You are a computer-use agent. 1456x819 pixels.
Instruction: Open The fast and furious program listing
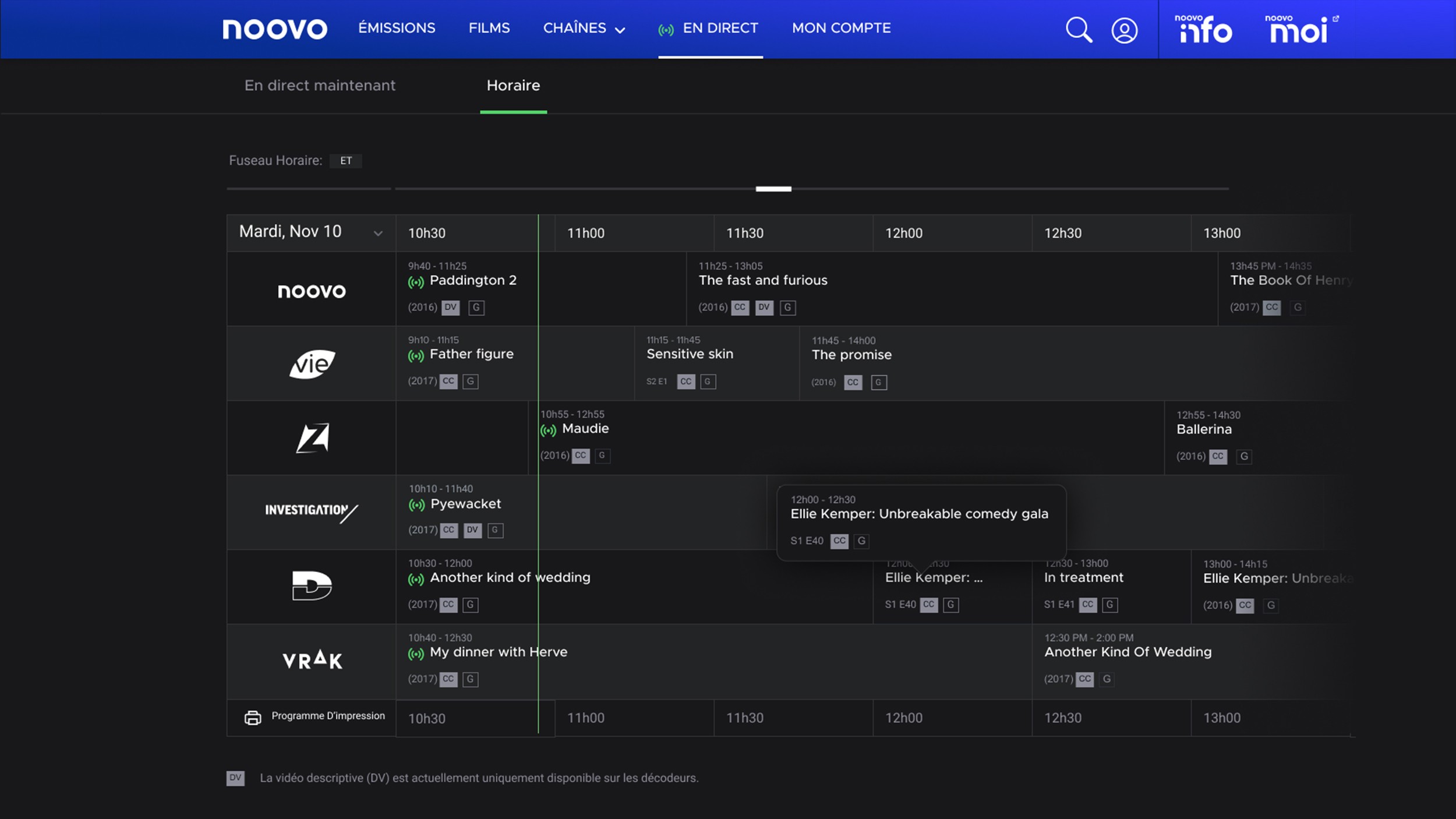coord(763,281)
